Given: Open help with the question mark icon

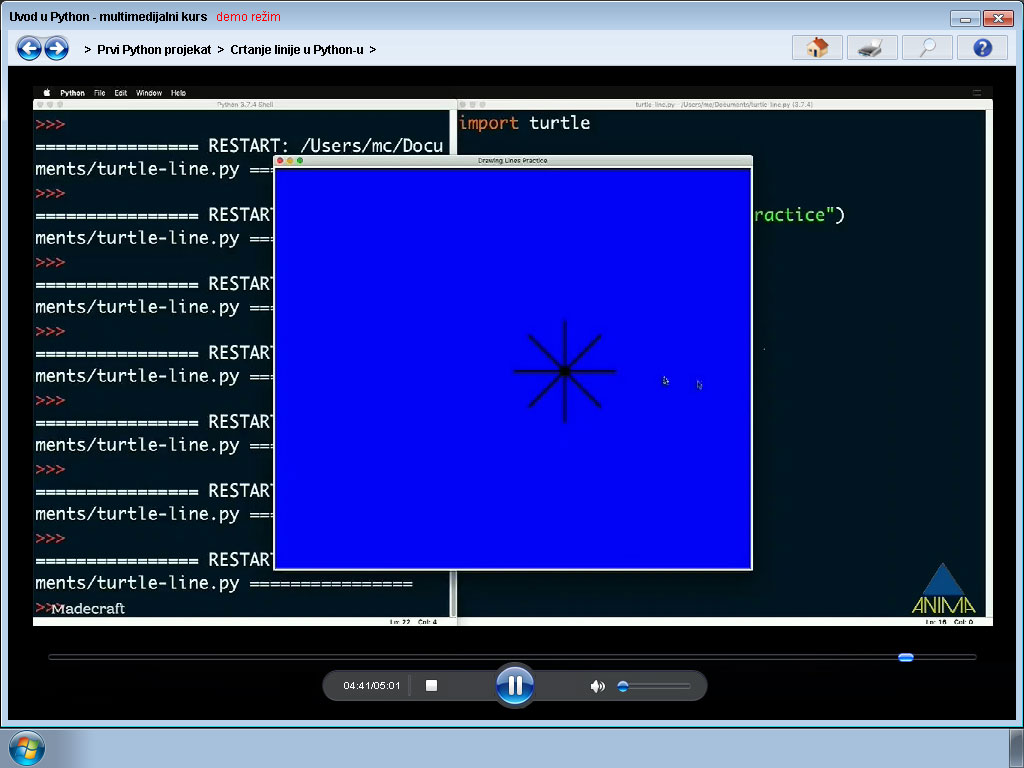Looking at the screenshot, I should [982, 48].
